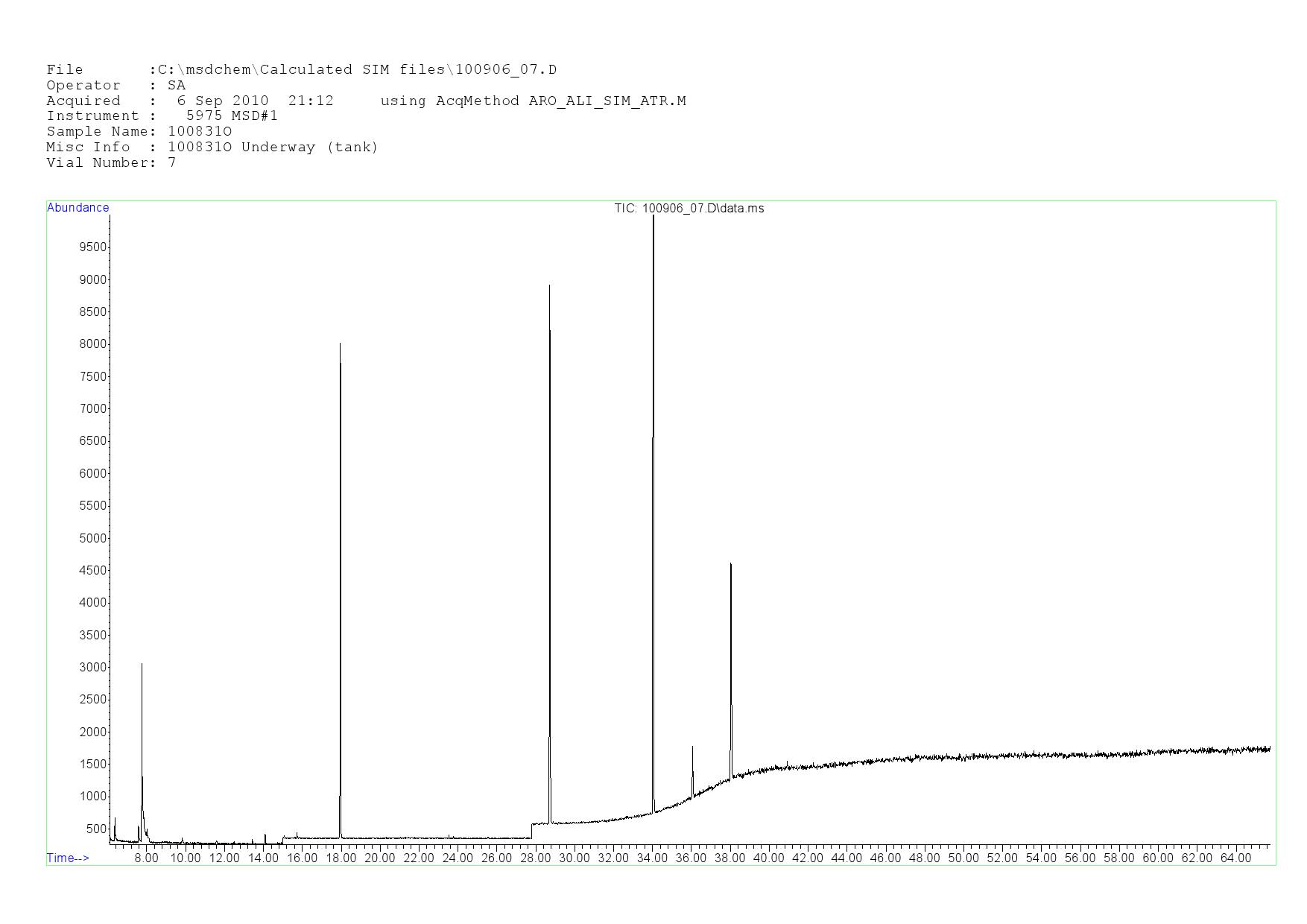Click the 500 abundance axis tick label

point(96,829)
